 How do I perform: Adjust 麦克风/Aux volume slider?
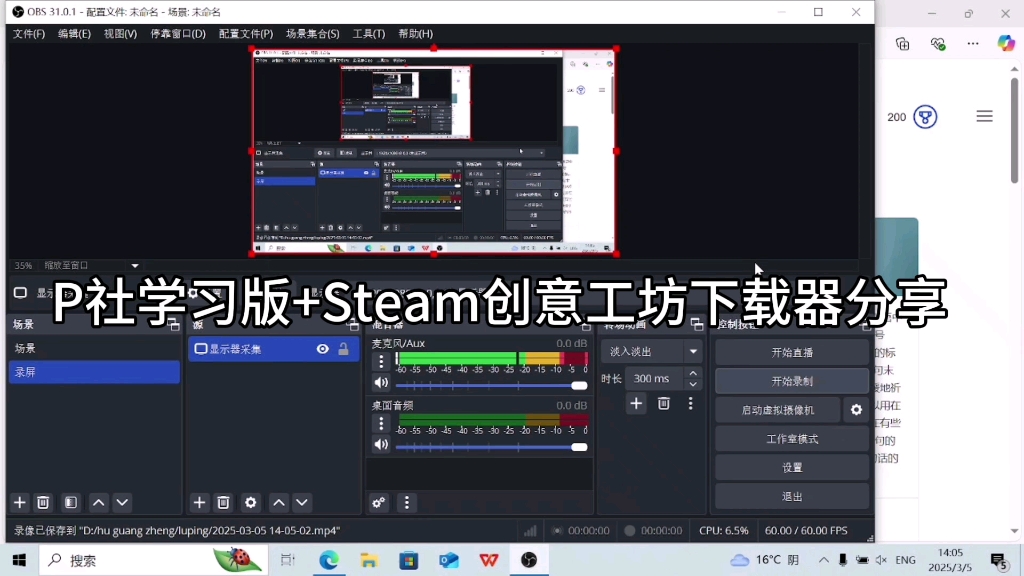[491, 385]
